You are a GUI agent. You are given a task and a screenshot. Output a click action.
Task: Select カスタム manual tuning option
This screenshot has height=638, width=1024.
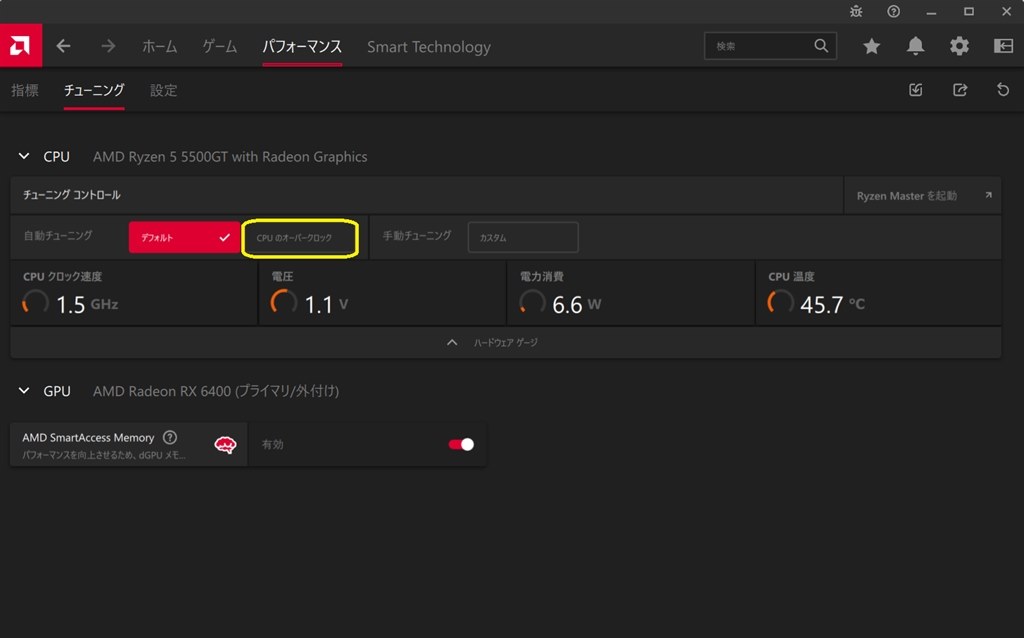point(523,237)
